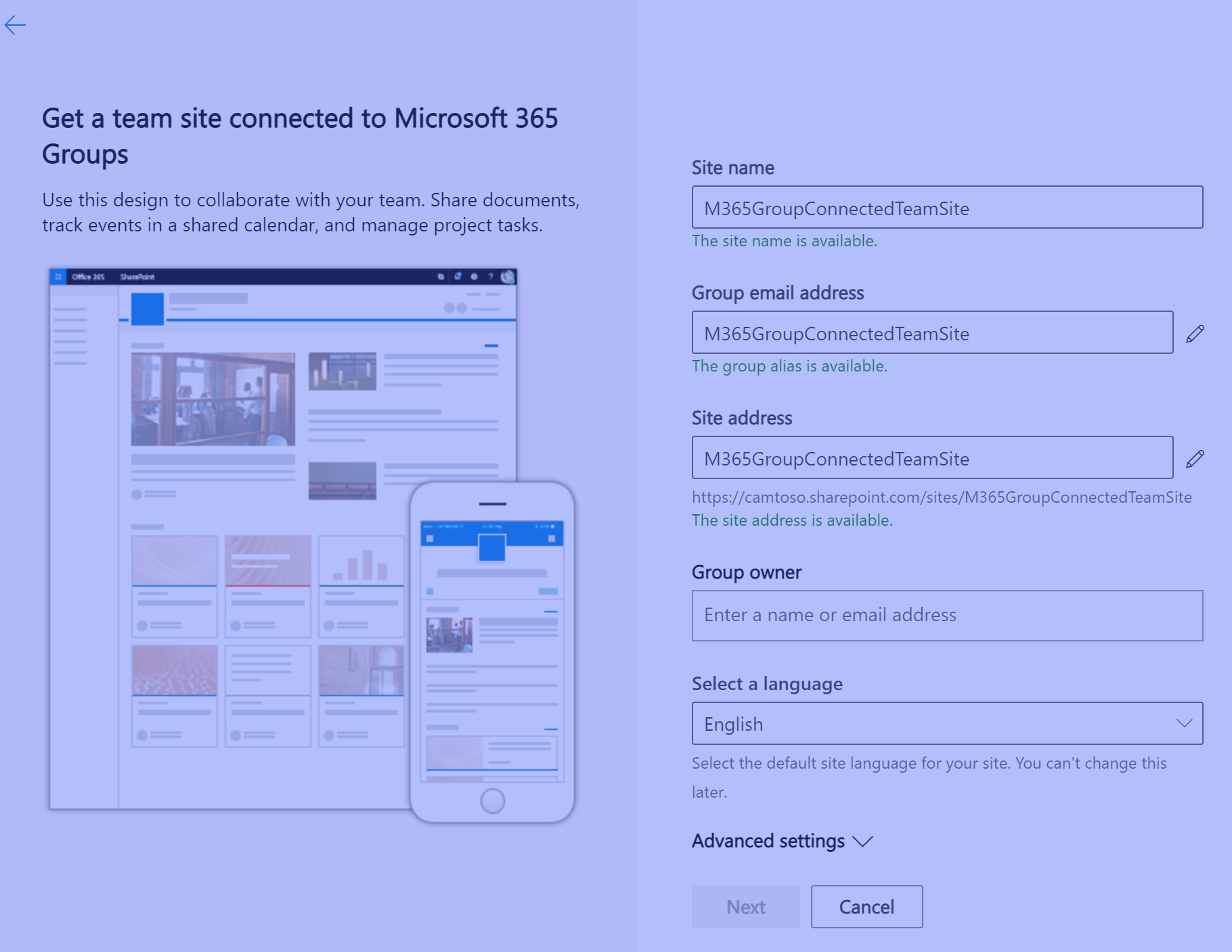This screenshot has height=952, width=1232.
Task: Expand Advanced settings section
Action: (x=782, y=841)
